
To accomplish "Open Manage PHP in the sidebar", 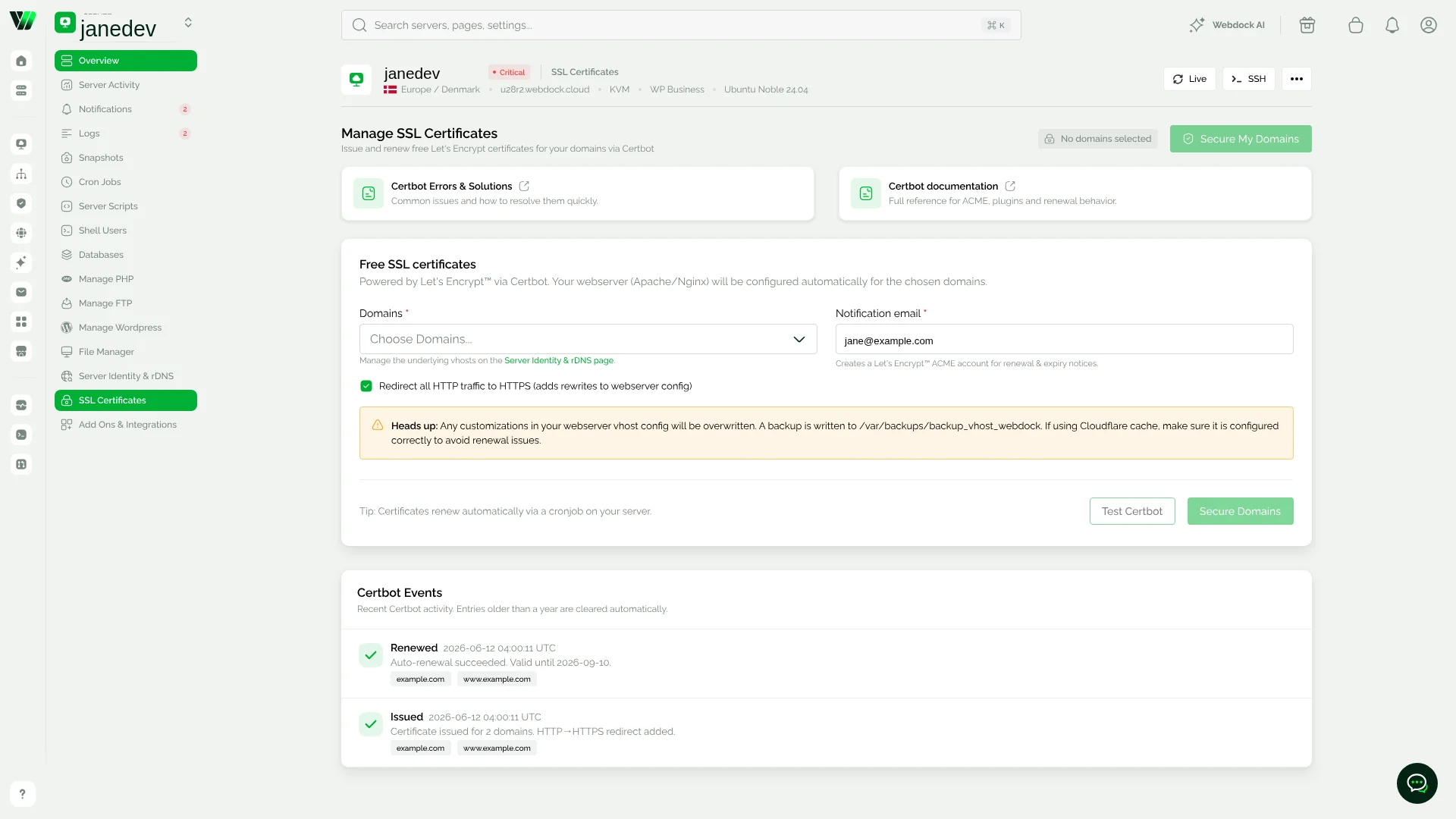I will [x=126, y=279].
